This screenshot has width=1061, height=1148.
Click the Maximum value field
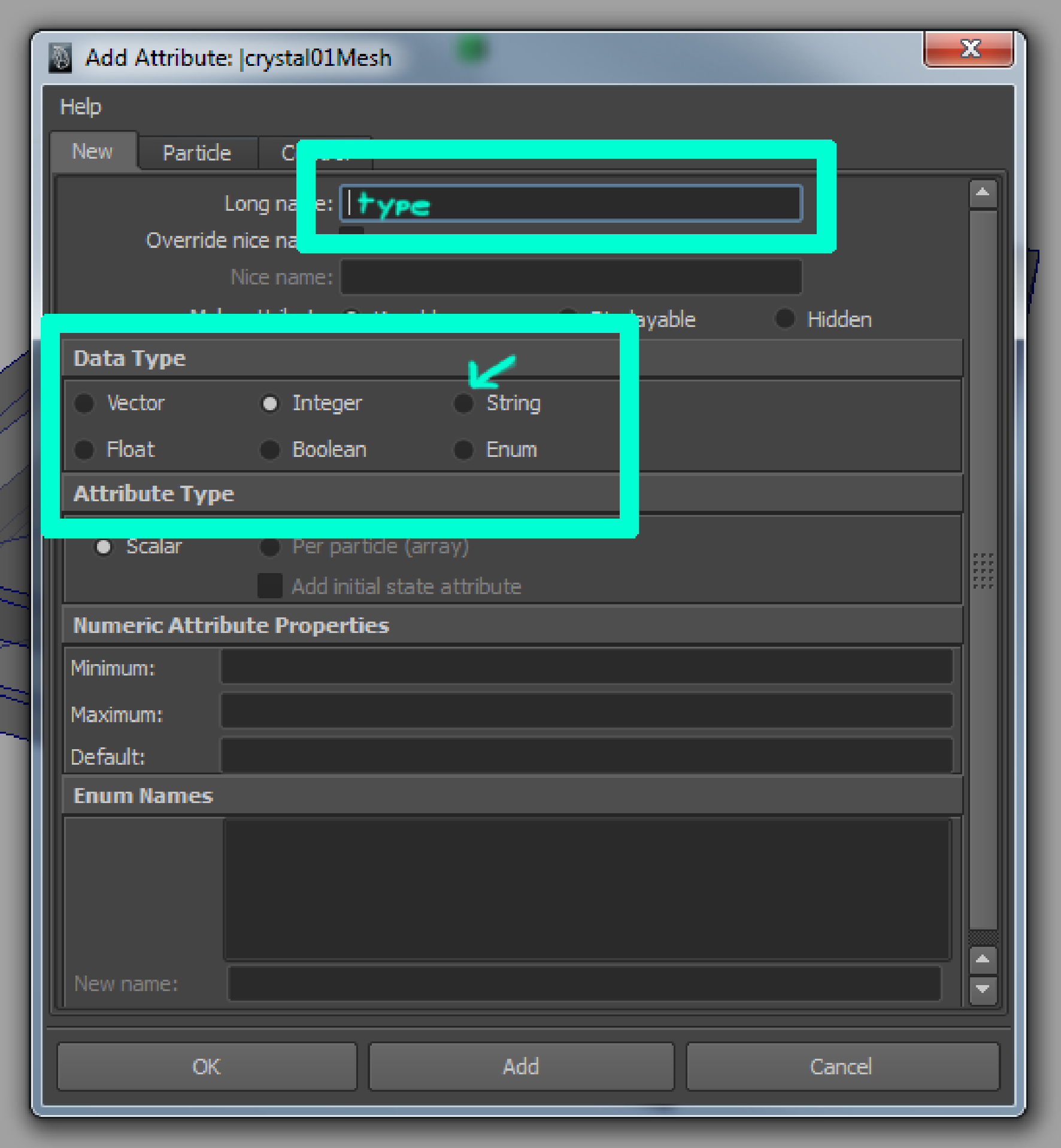(587, 711)
